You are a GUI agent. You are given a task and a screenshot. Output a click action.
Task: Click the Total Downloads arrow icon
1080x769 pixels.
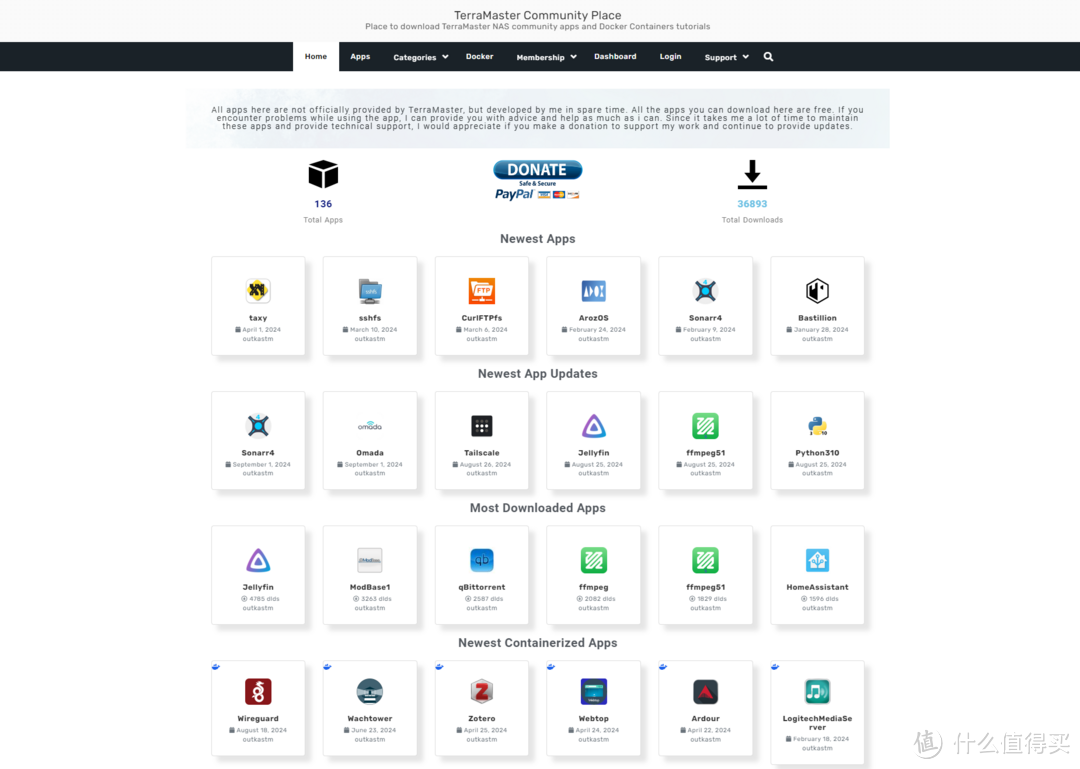pos(752,174)
